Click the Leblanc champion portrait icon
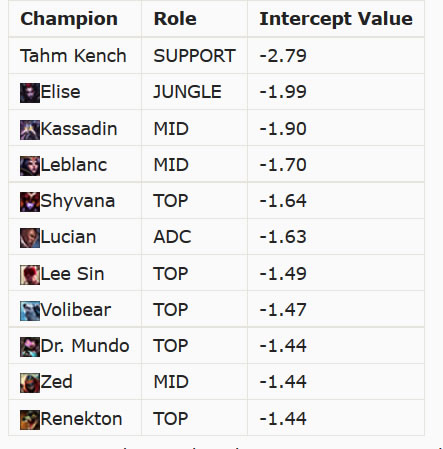Screen dimensions: 443x449 pyautogui.click(x=30, y=166)
